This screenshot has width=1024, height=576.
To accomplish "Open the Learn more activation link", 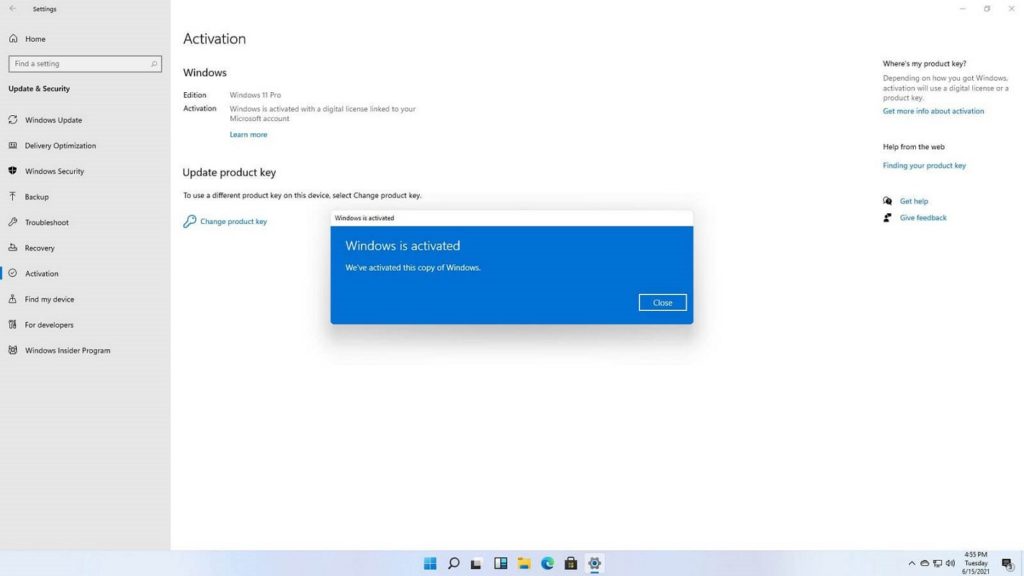I will pyautogui.click(x=248, y=134).
